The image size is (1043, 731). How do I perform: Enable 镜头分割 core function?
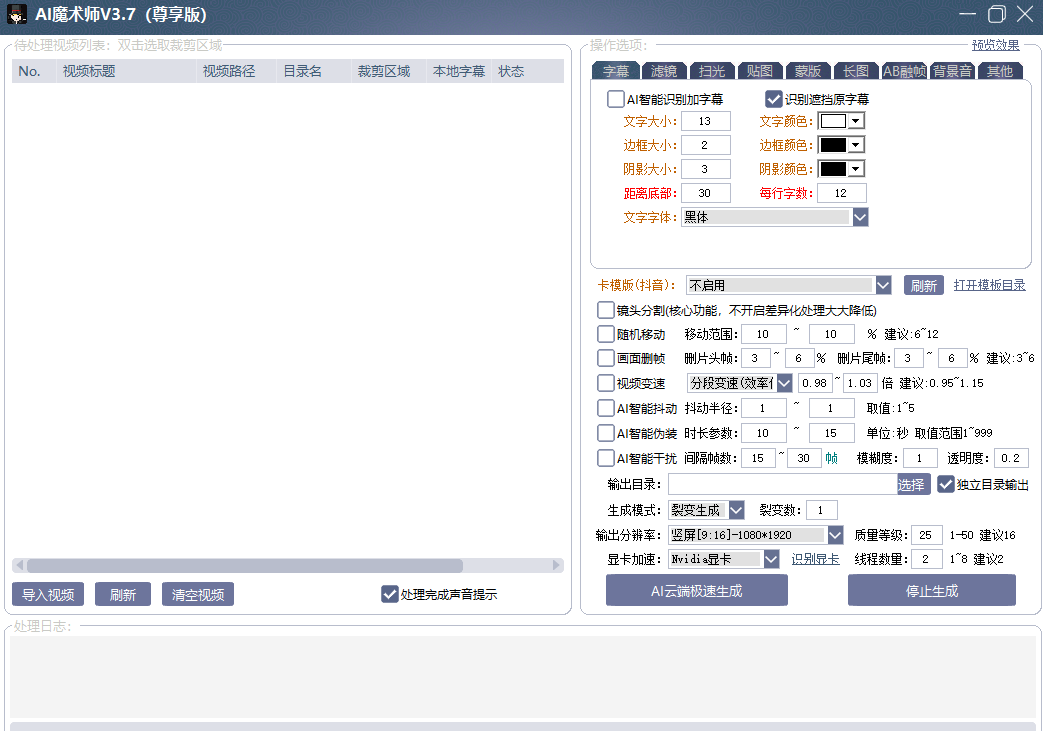click(x=606, y=310)
